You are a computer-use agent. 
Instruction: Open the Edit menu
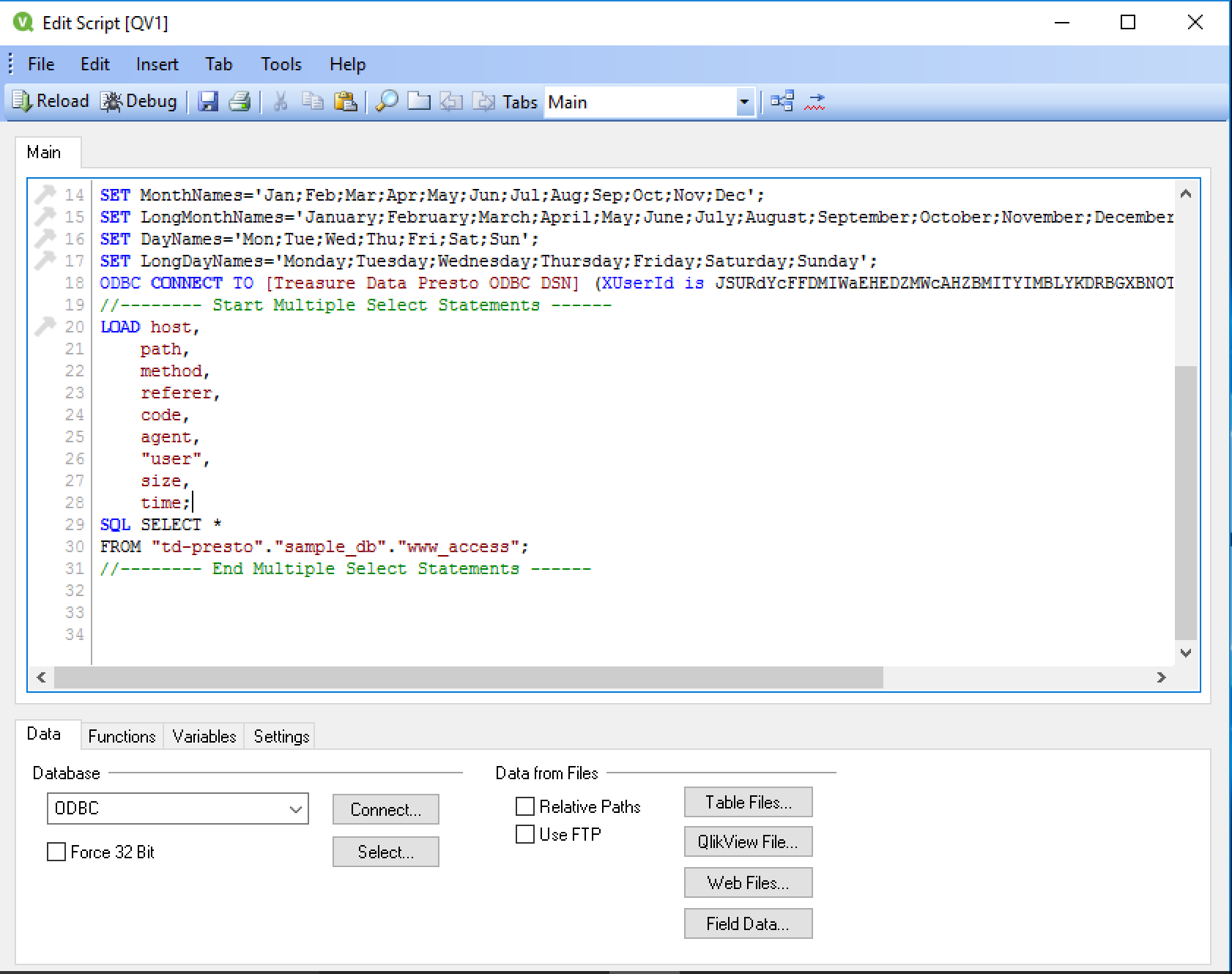[x=95, y=64]
